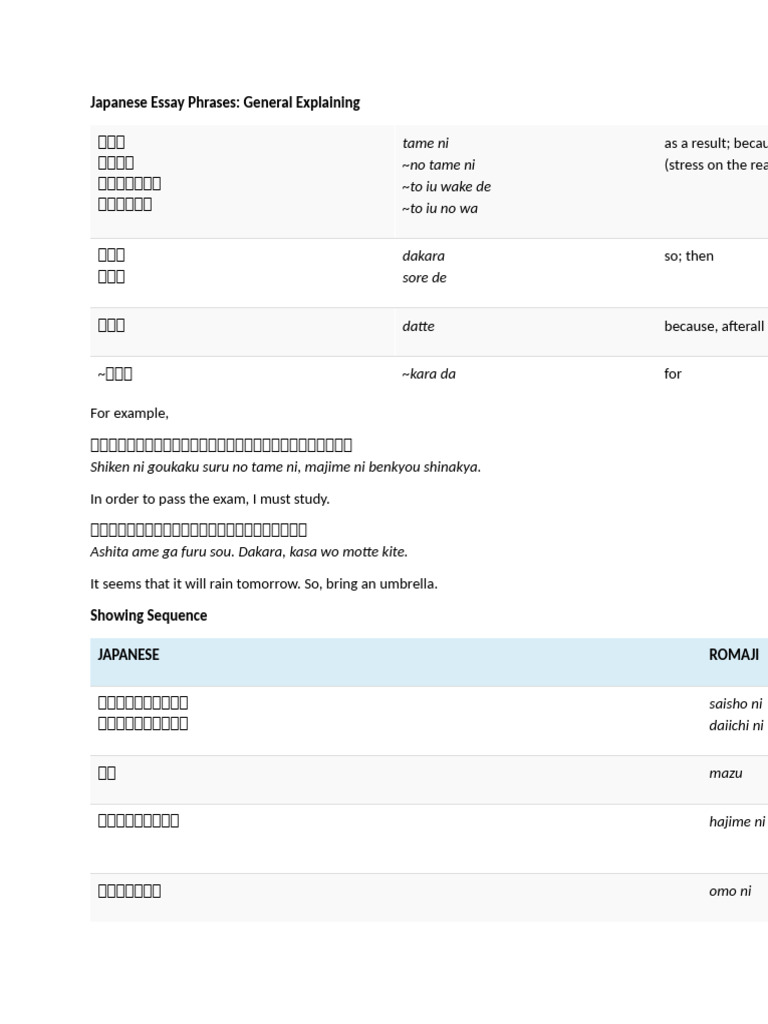768x1024 pixels.
Task: Click the sentence 'Ashita ame ga furu sou...'
Action: (x=249, y=552)
